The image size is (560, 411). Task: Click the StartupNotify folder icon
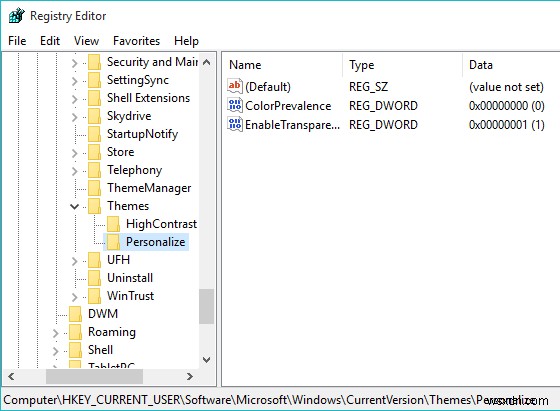tap(95, 134)
